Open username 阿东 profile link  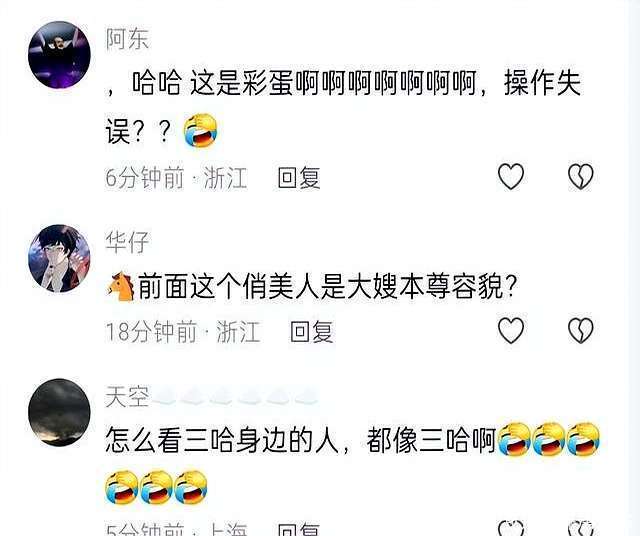[127, 39]
